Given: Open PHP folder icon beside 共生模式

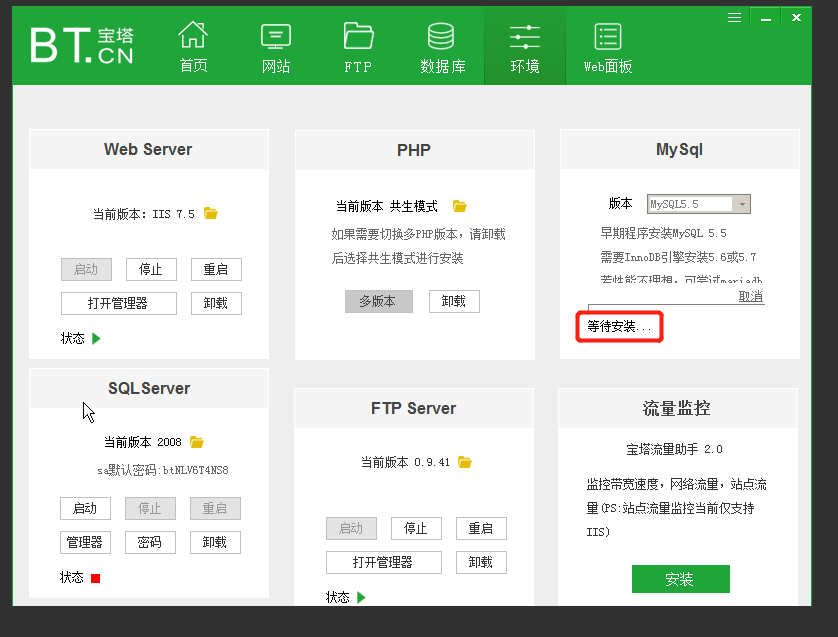Looking at the screenshot, I should coord(460,206).
